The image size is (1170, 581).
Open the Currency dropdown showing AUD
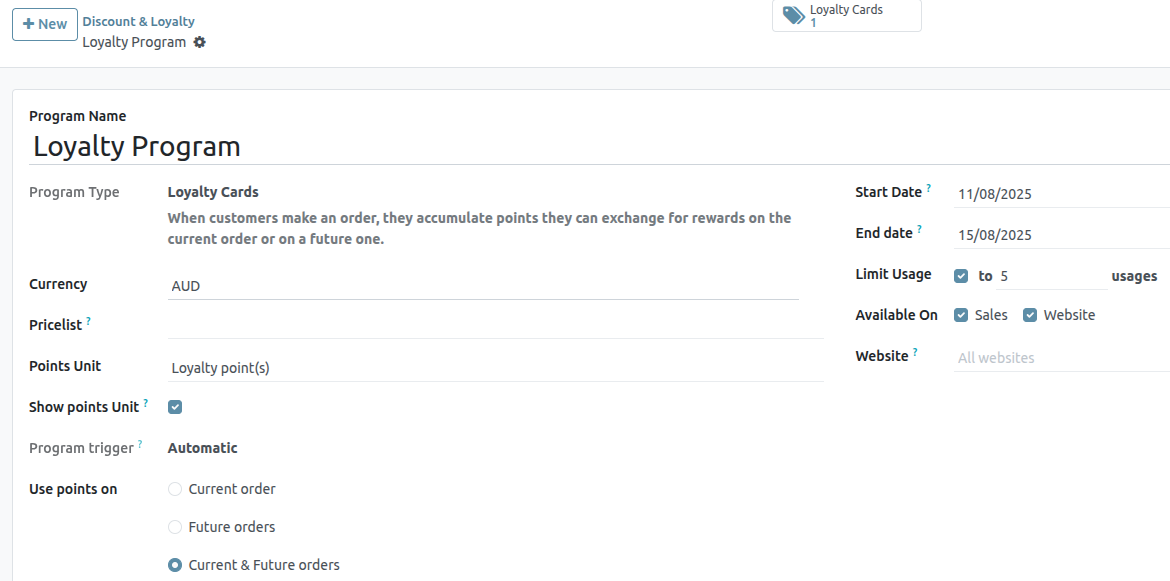click(483, 286)
